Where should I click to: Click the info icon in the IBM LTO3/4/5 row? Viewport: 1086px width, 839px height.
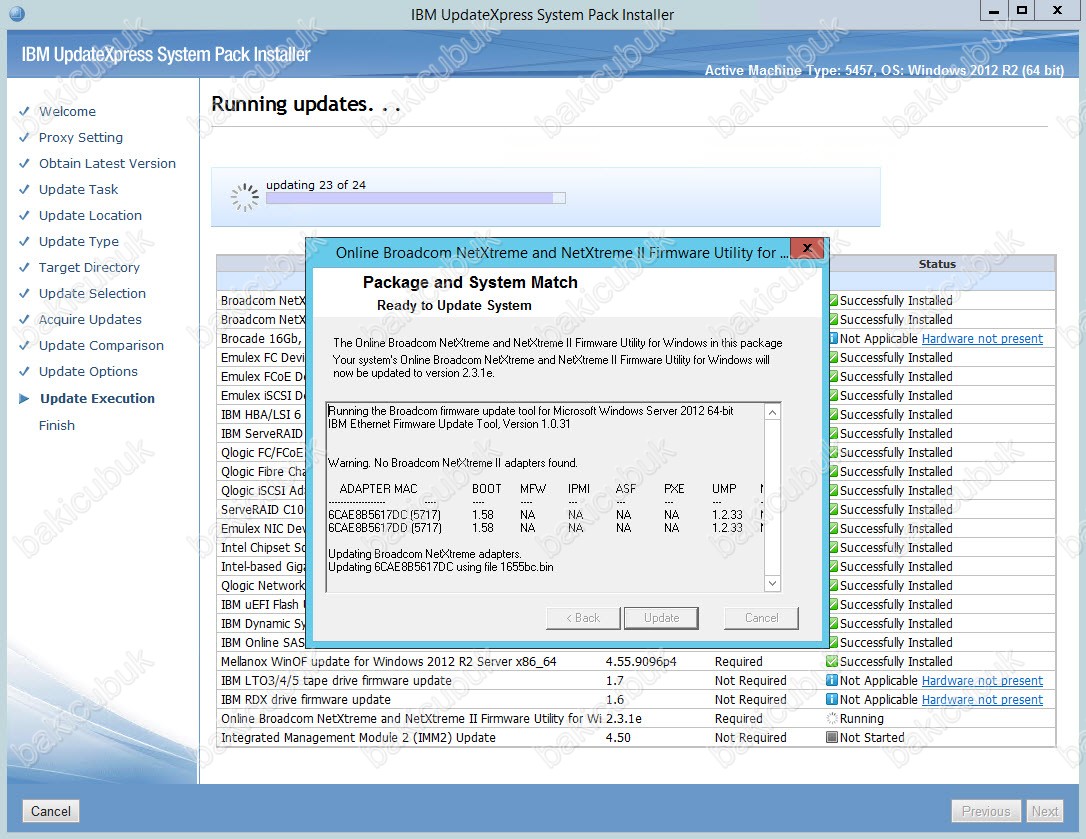(x=833, y=680)
